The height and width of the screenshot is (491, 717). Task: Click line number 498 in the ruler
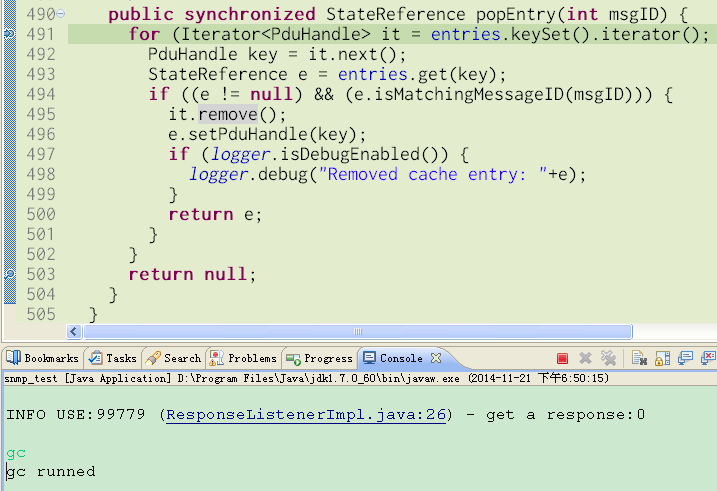pyautogui.click(x=41, y=174)
